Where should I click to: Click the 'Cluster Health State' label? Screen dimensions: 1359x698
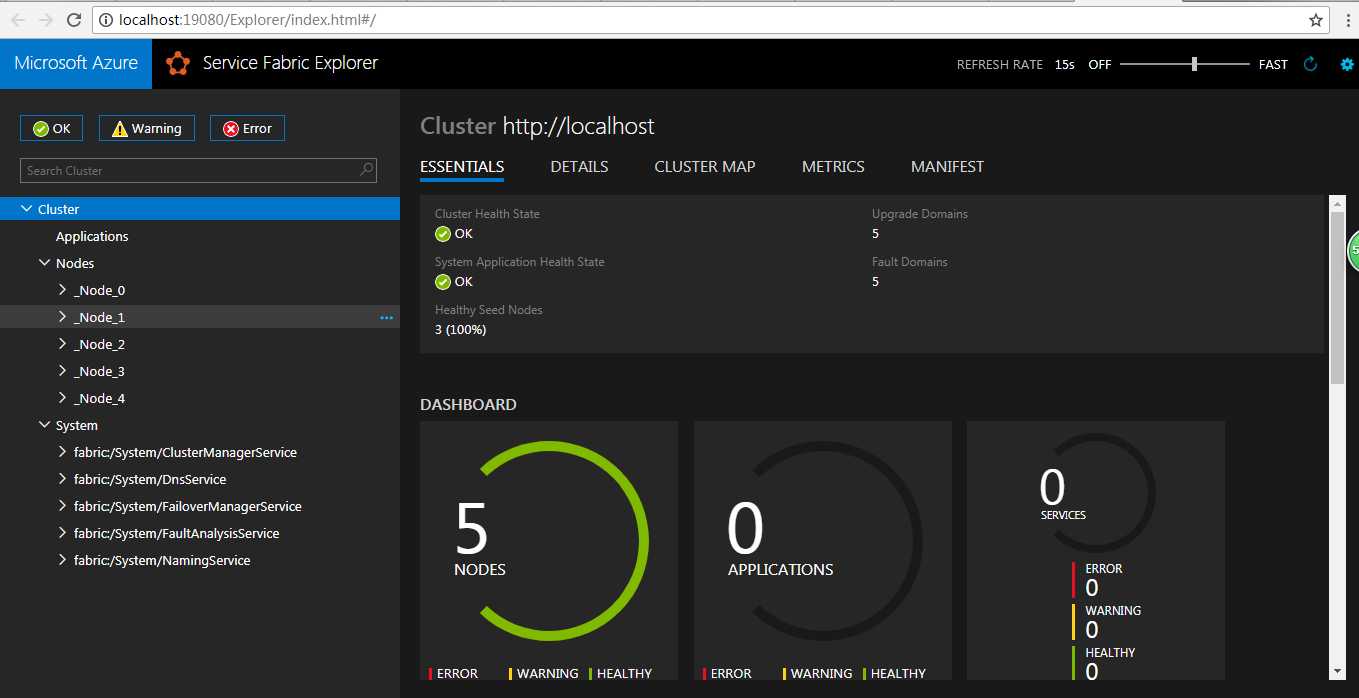[x=487, y=214]
